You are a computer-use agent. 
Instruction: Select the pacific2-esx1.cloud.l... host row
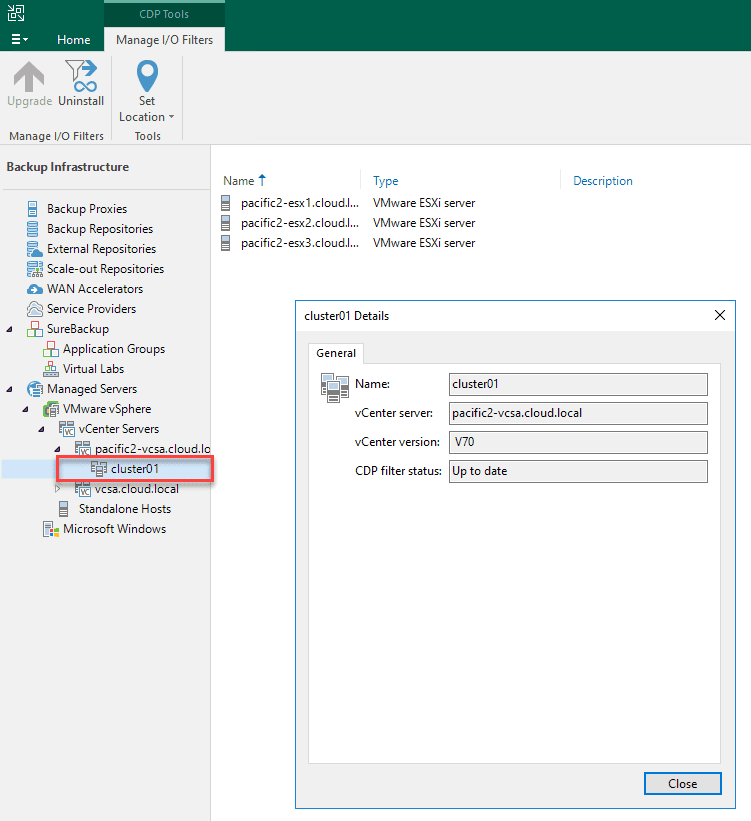pyautogui.click(x=348, y=203)
